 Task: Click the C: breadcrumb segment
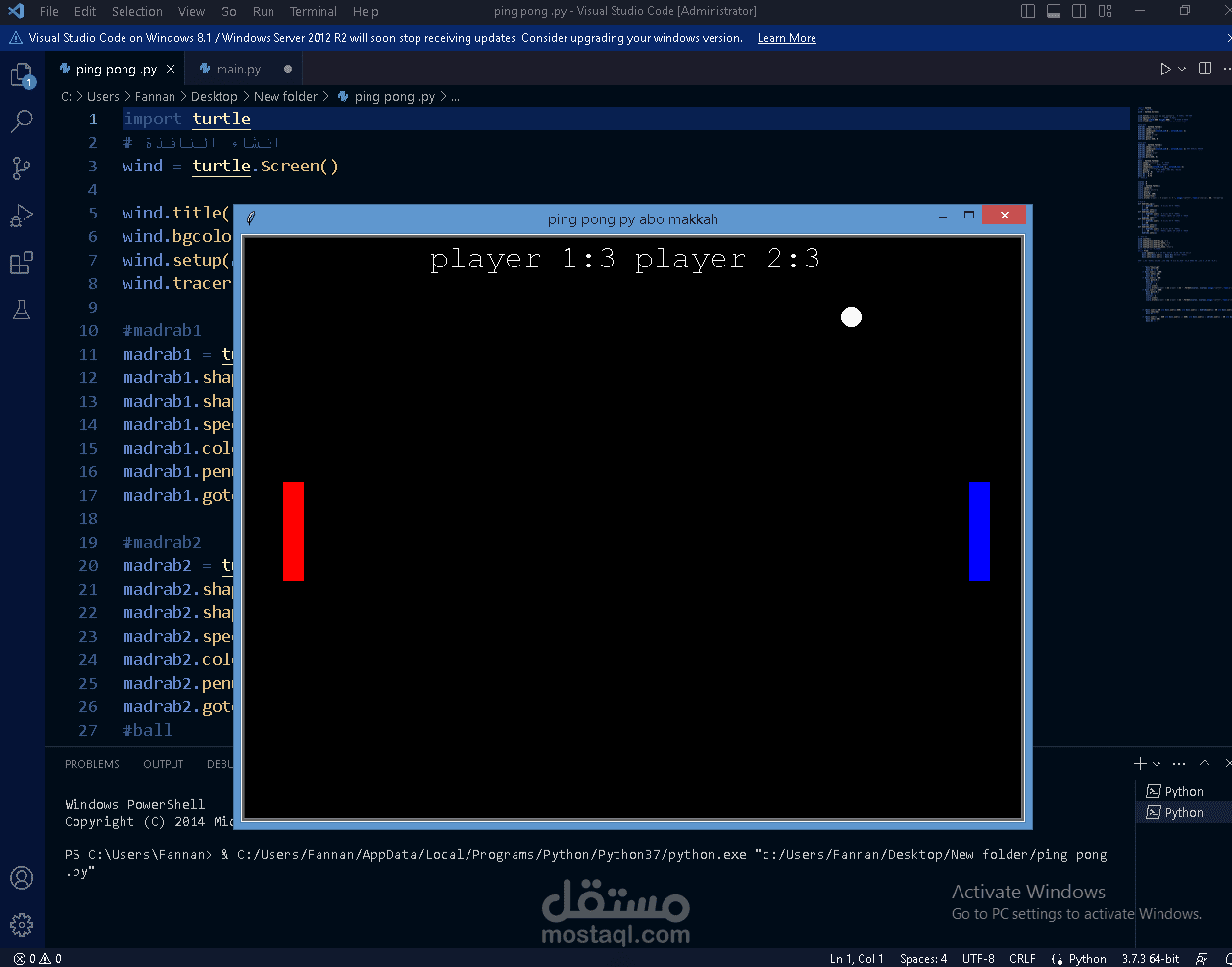pos(66,96)
